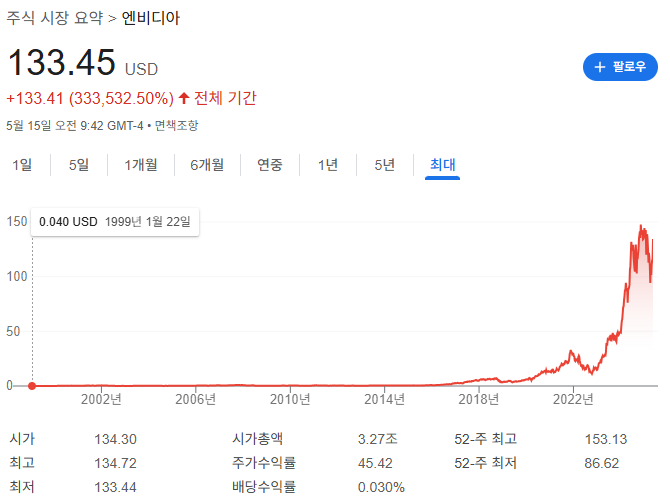Click the 엔비디아 company name heading
The height and width of the screenshot is (497, 670).
coord(151,18)
